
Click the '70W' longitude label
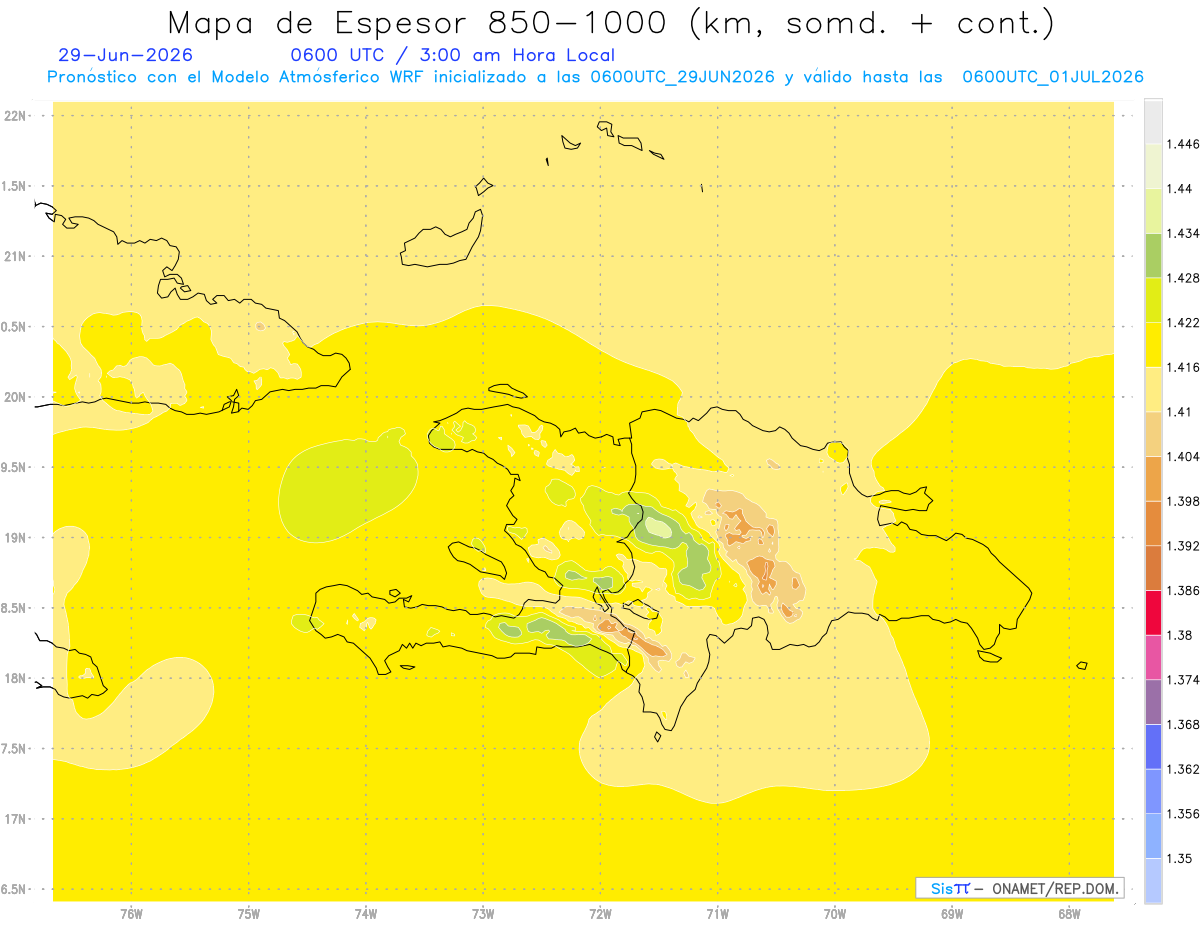point(834,913)
